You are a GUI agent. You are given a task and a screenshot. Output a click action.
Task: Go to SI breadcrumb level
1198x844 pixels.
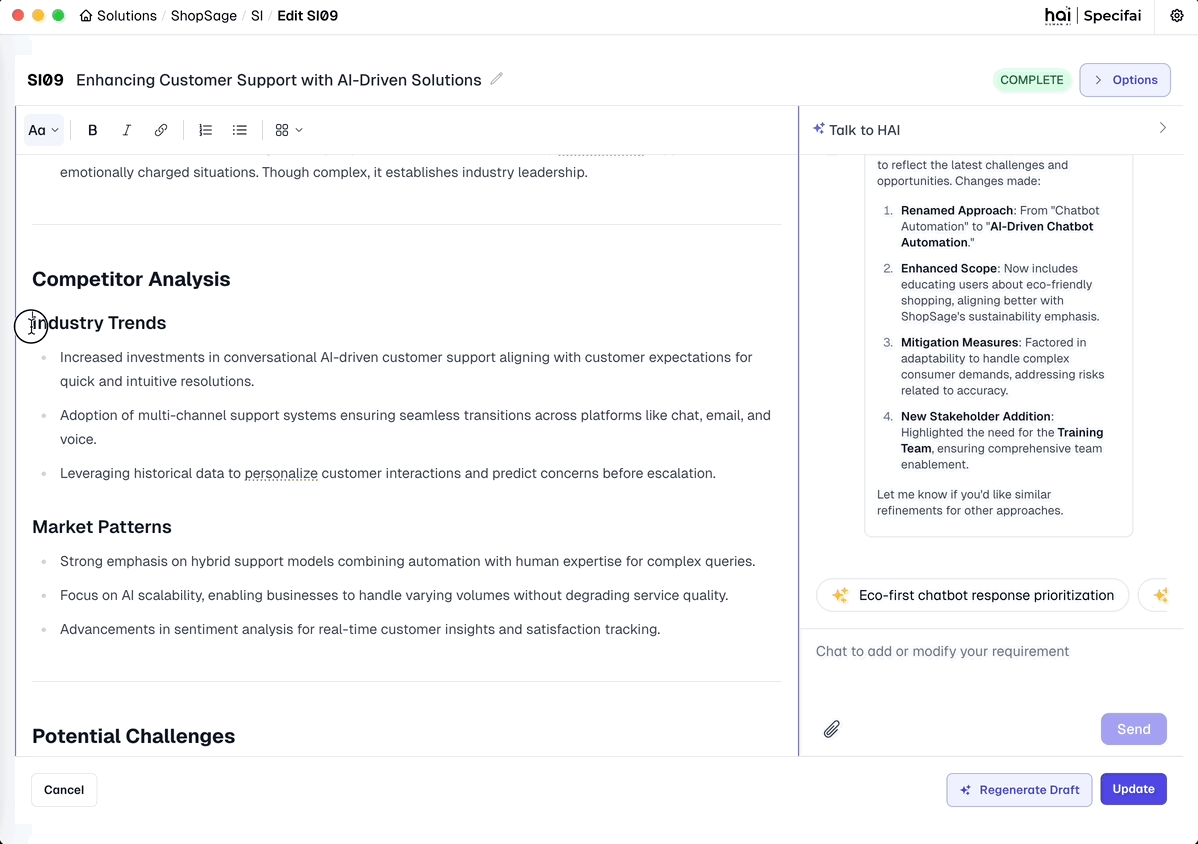point(257,15)
